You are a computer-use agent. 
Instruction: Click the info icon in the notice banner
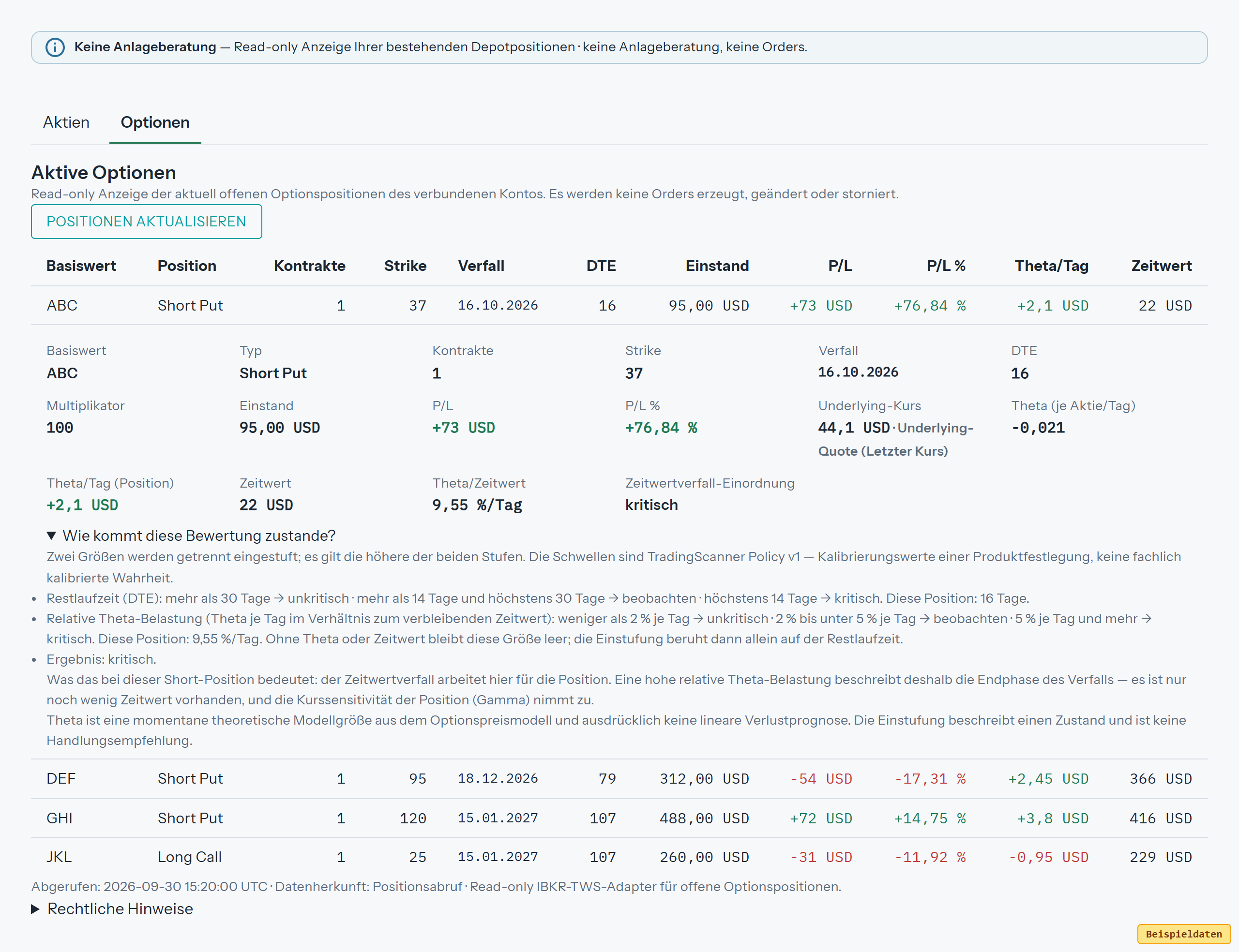55,47
